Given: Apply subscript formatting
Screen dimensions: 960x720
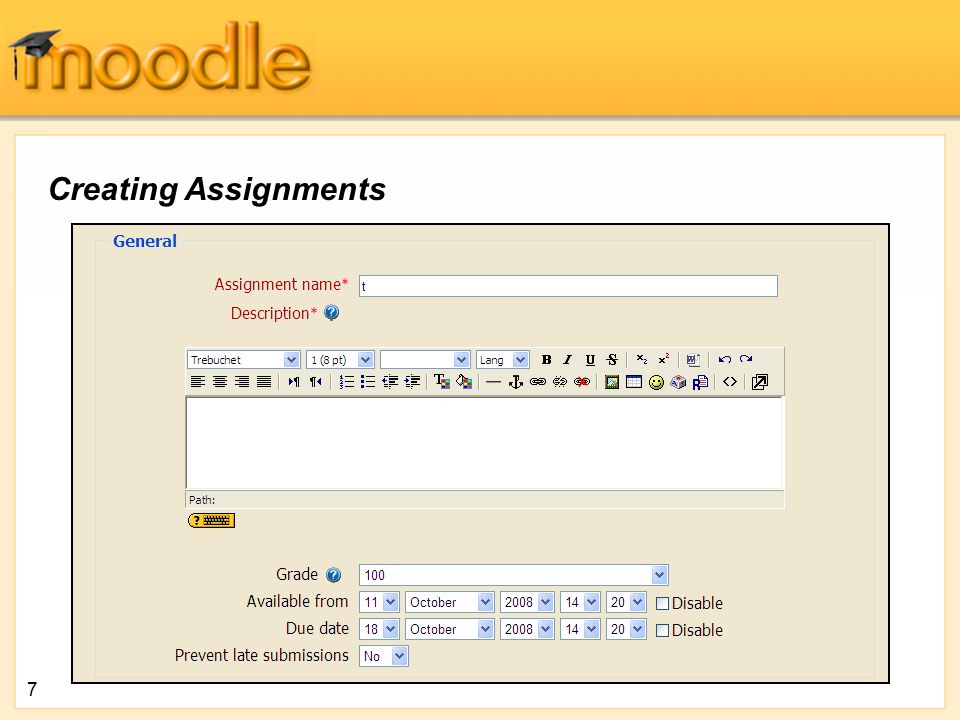Looking at the screenshot, I should pos(641,360).
